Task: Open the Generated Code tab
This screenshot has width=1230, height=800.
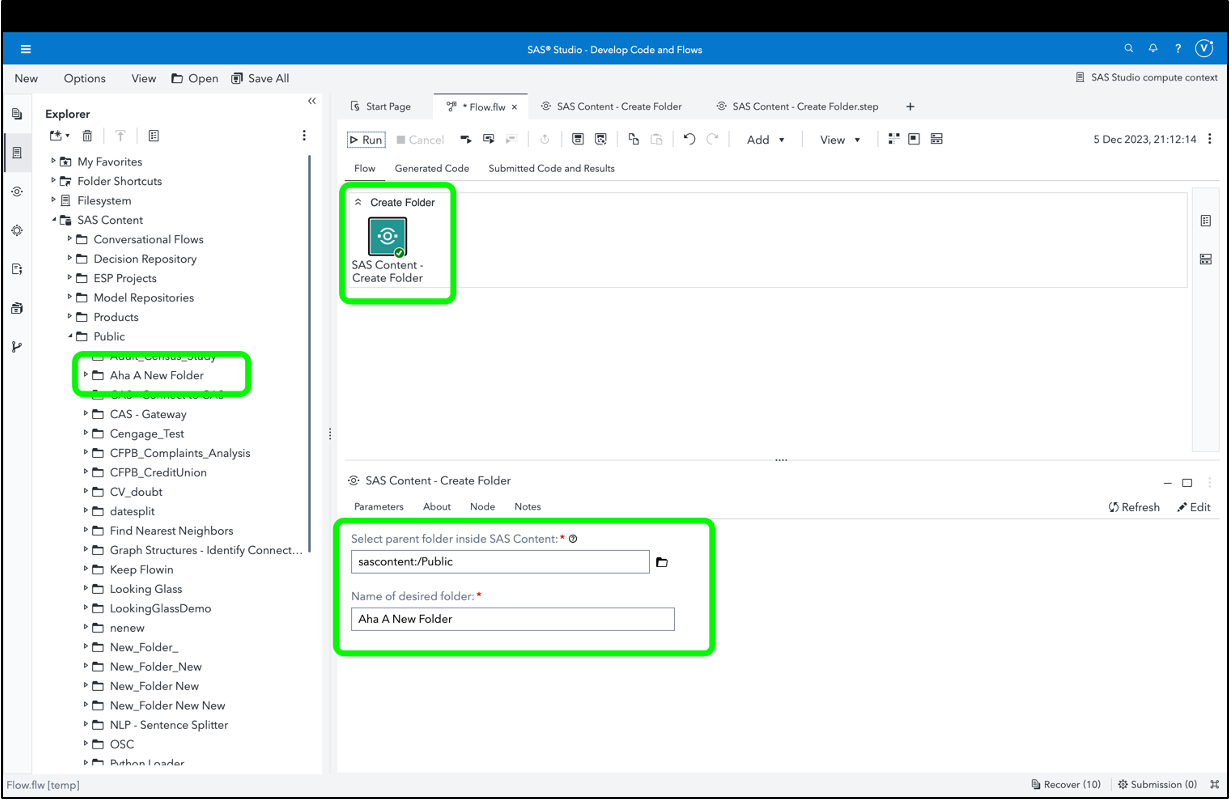Action: pyautogui.click(x=432, y=168)
